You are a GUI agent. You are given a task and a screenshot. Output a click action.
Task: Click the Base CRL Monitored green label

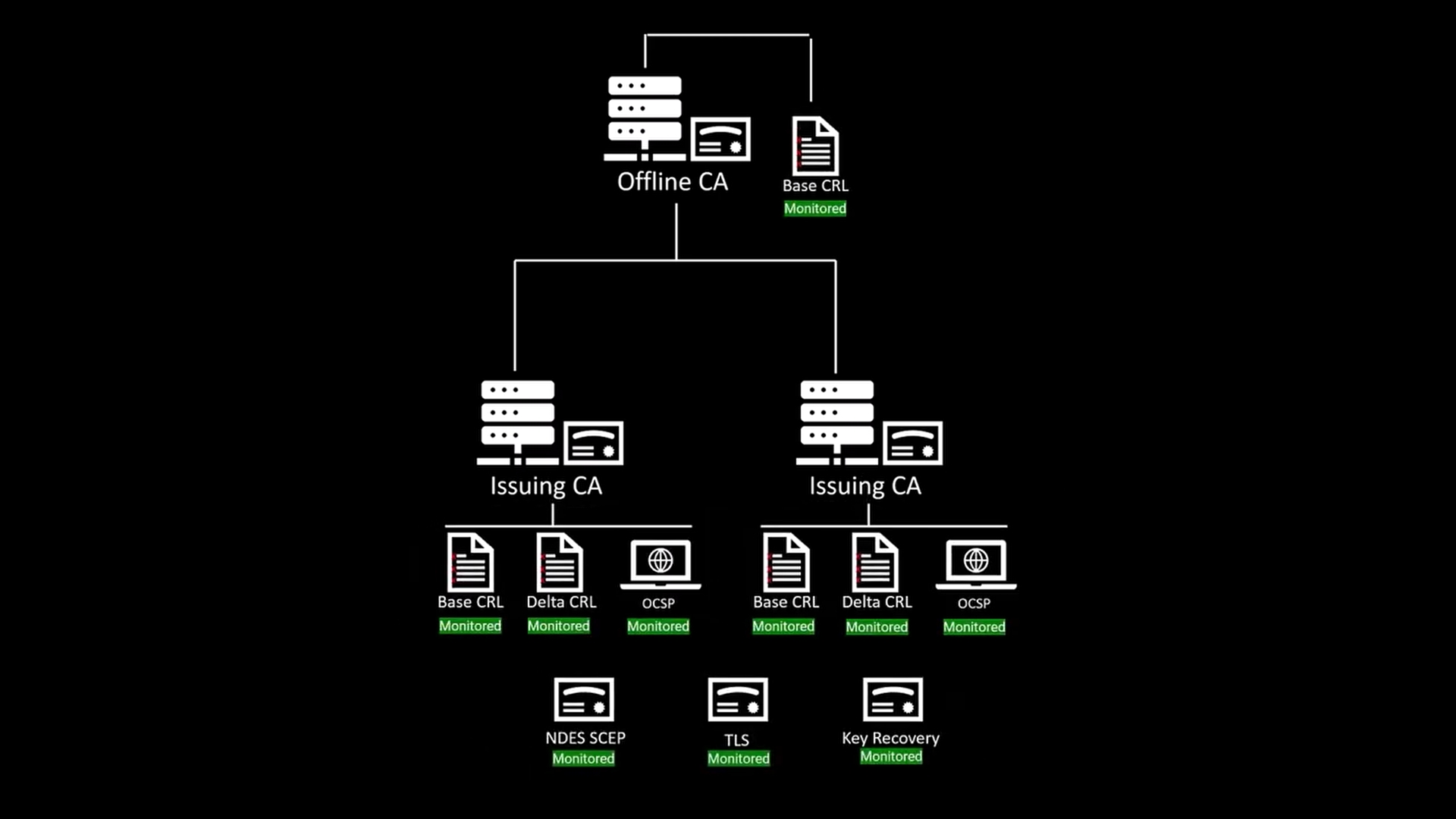point(815,208)
